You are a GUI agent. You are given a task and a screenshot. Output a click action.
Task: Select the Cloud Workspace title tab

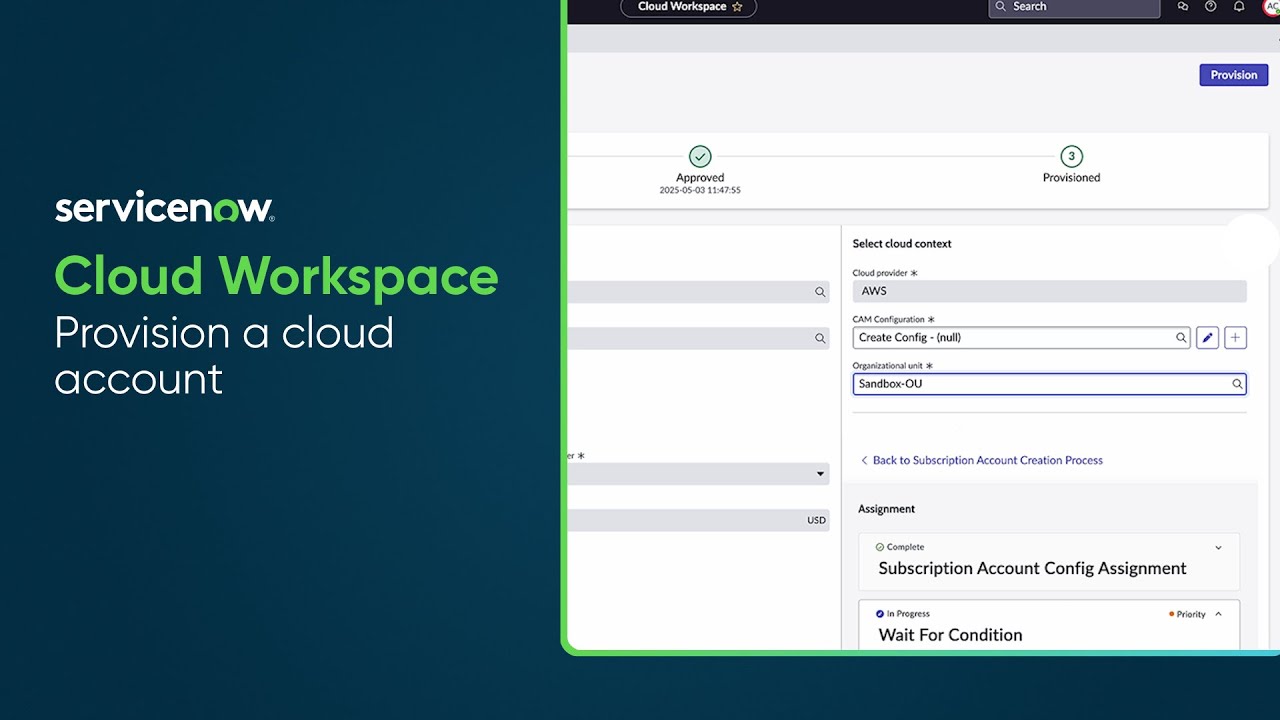(x=680, y=7)
